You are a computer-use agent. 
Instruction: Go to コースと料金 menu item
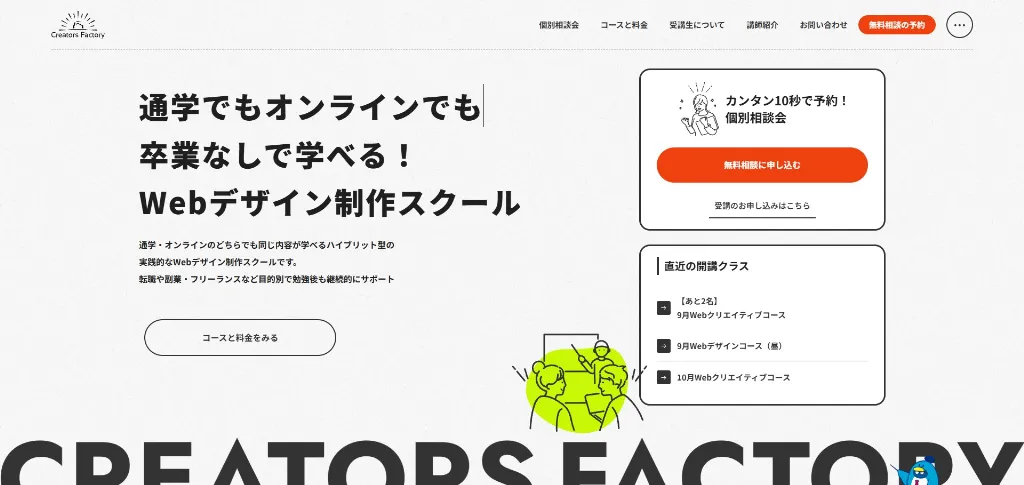(624, 25)
